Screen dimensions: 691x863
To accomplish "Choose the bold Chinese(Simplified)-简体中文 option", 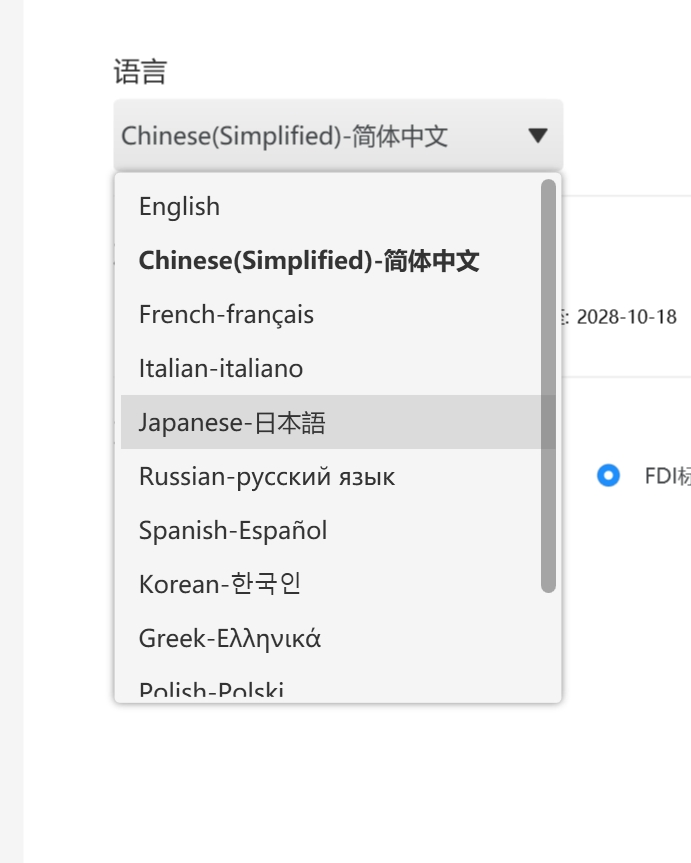I will 309,261.
